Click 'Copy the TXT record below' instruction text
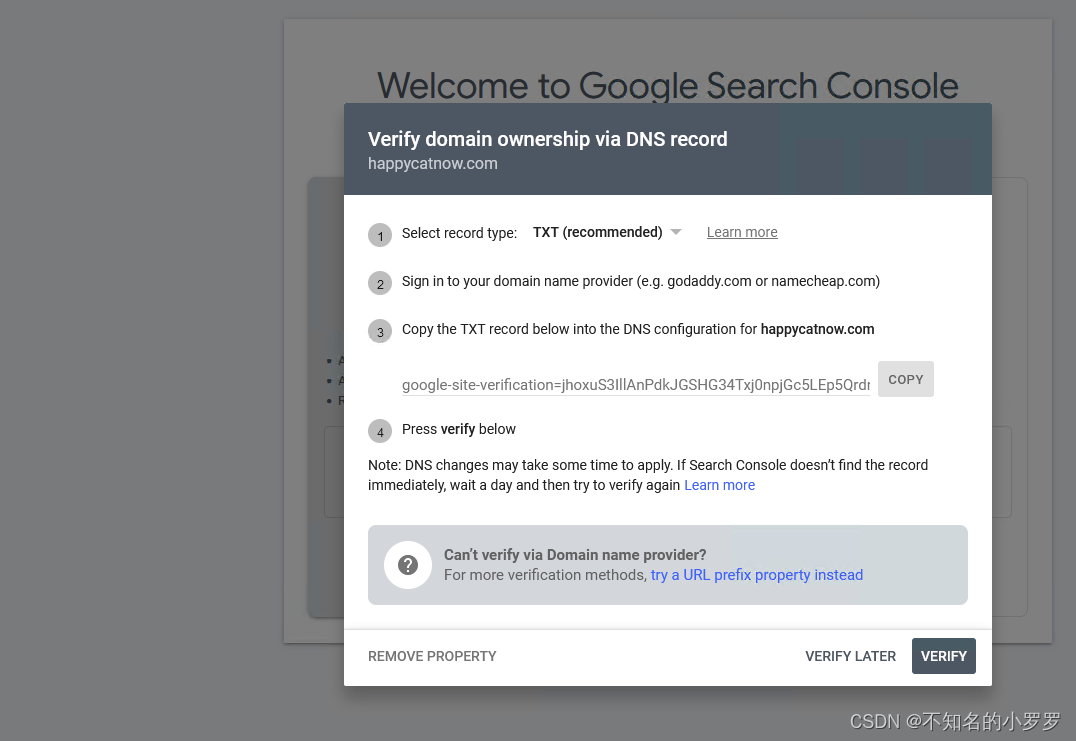 pyautogui.click(x=638, y=329)
